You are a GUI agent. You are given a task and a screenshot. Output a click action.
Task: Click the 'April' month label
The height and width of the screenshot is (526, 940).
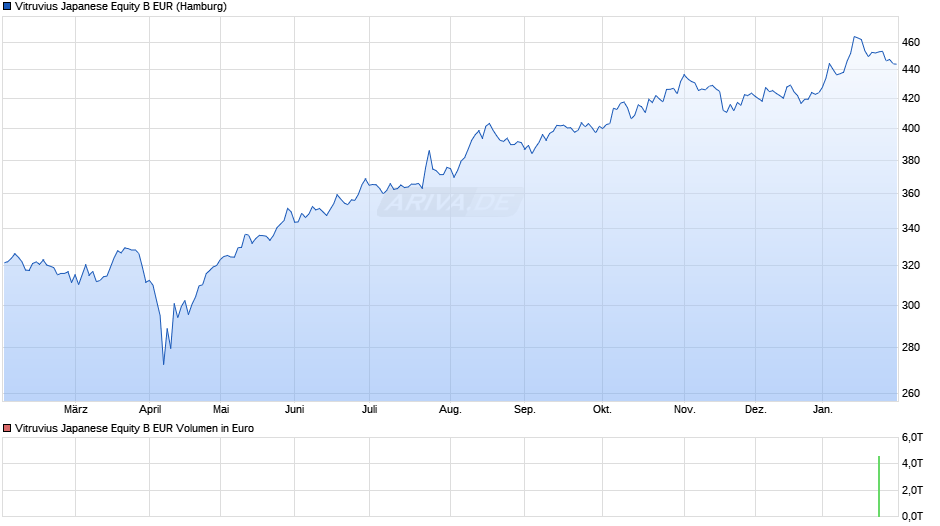click(x=150, y=409)
